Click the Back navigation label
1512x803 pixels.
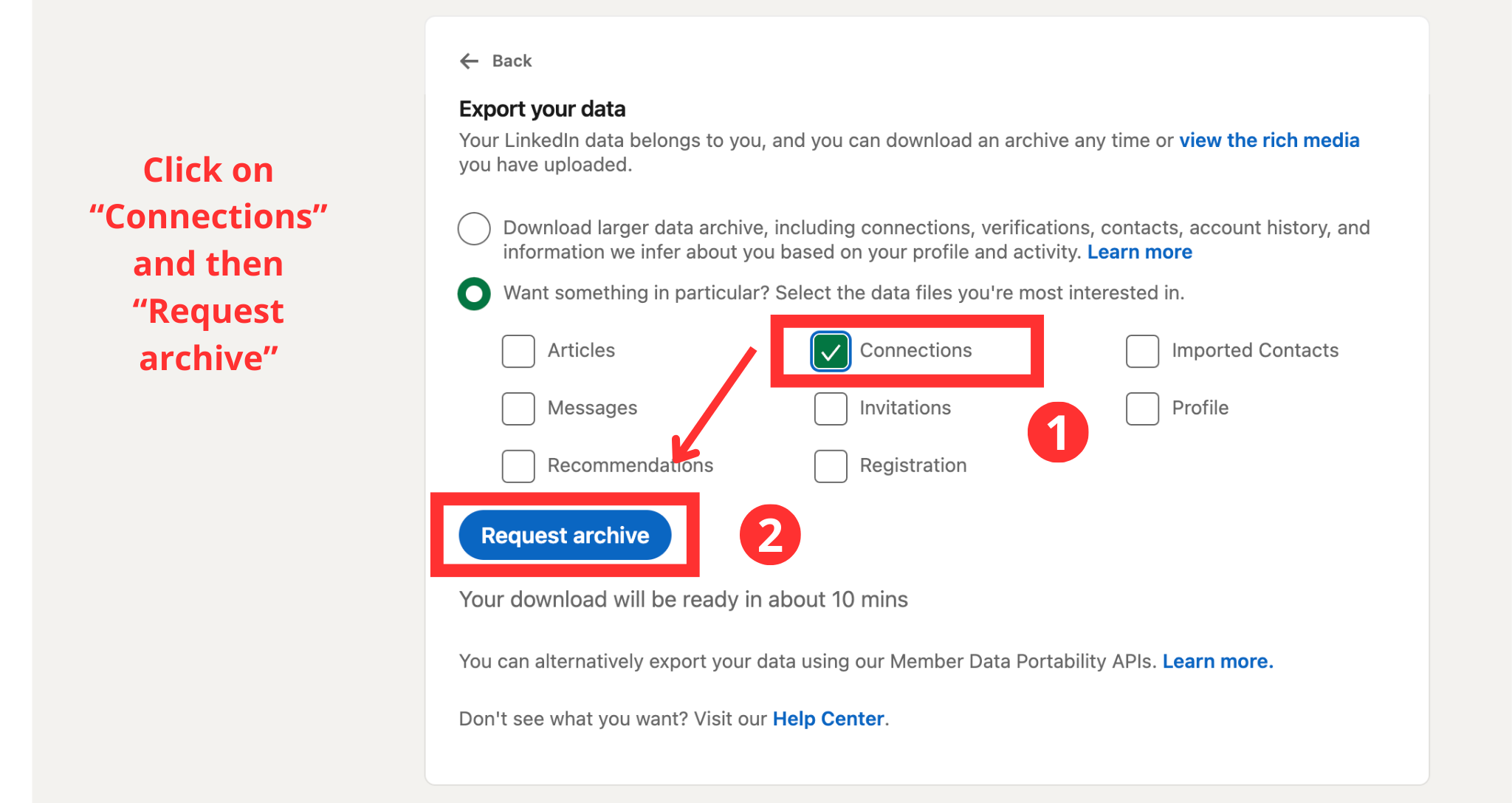[x=512, y=61]
